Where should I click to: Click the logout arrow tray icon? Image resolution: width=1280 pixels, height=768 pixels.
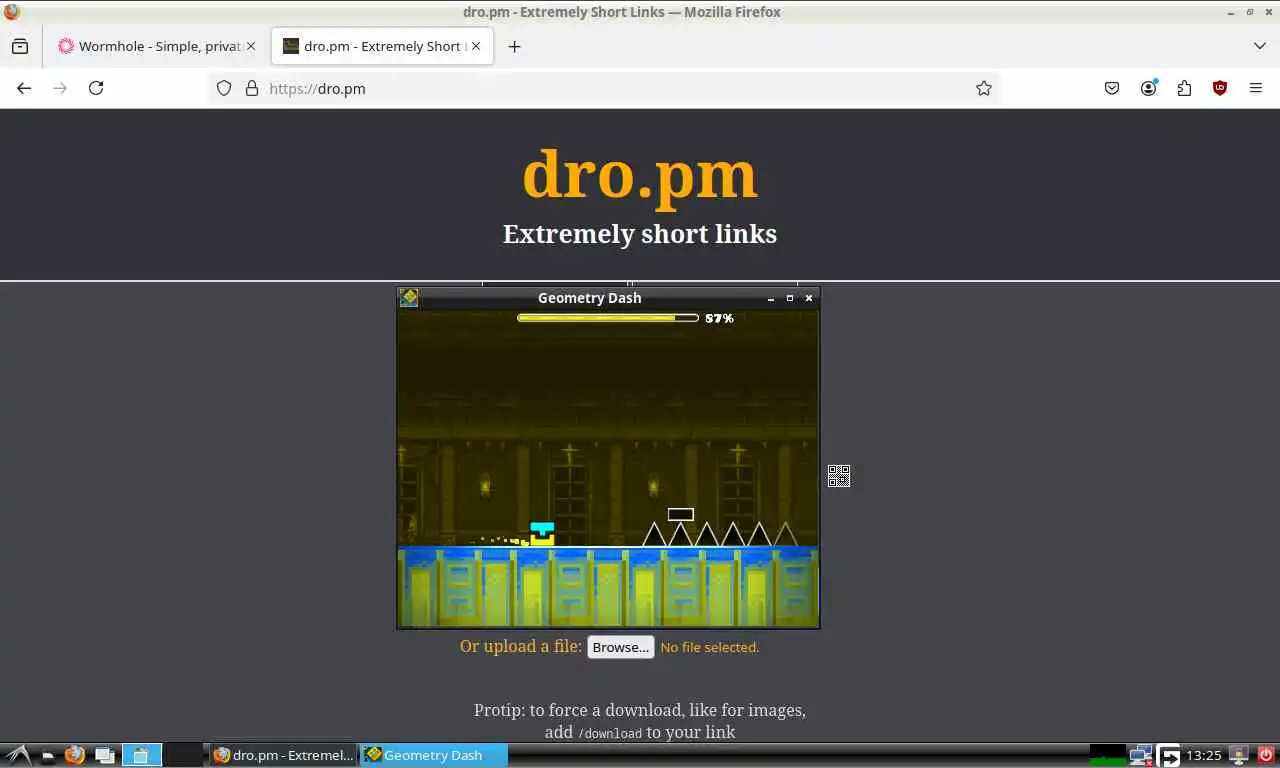(1168, 755)
